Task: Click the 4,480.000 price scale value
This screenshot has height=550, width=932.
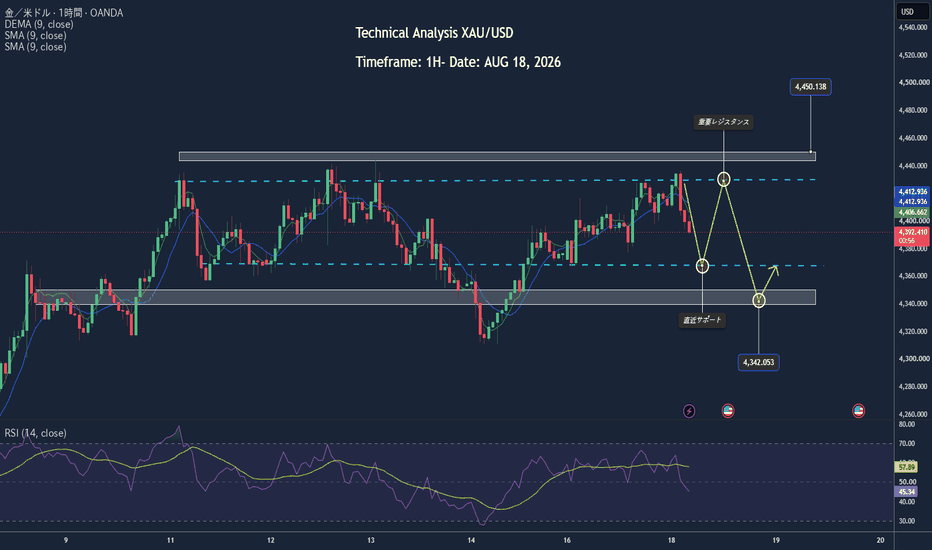Action: point(913,110)
